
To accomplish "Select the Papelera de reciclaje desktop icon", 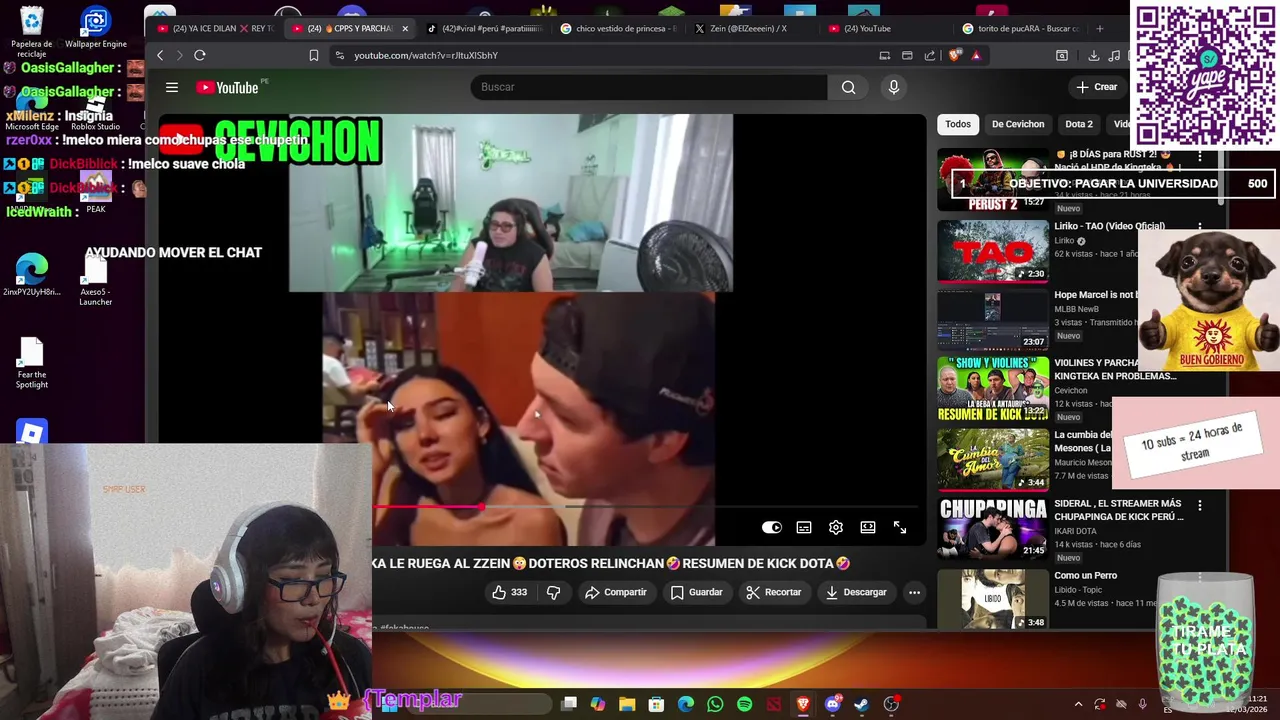I will [x=31, y=31].
